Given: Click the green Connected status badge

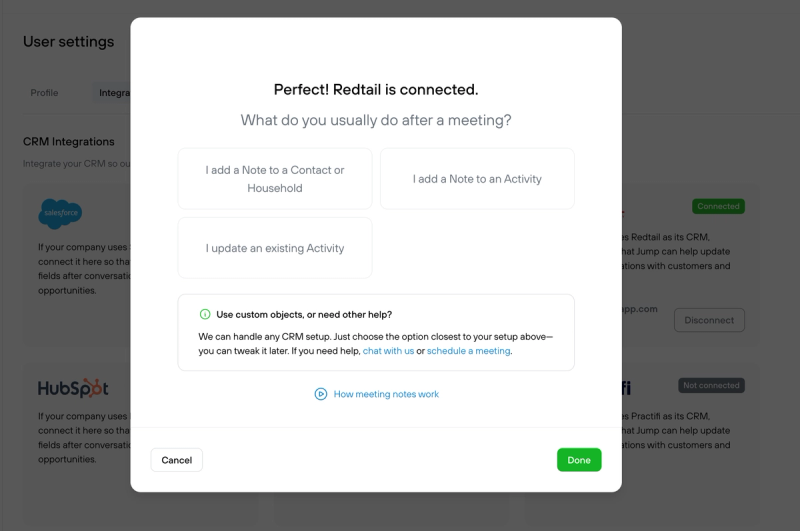Looking at the screenshot, I should tap(718, 206).
